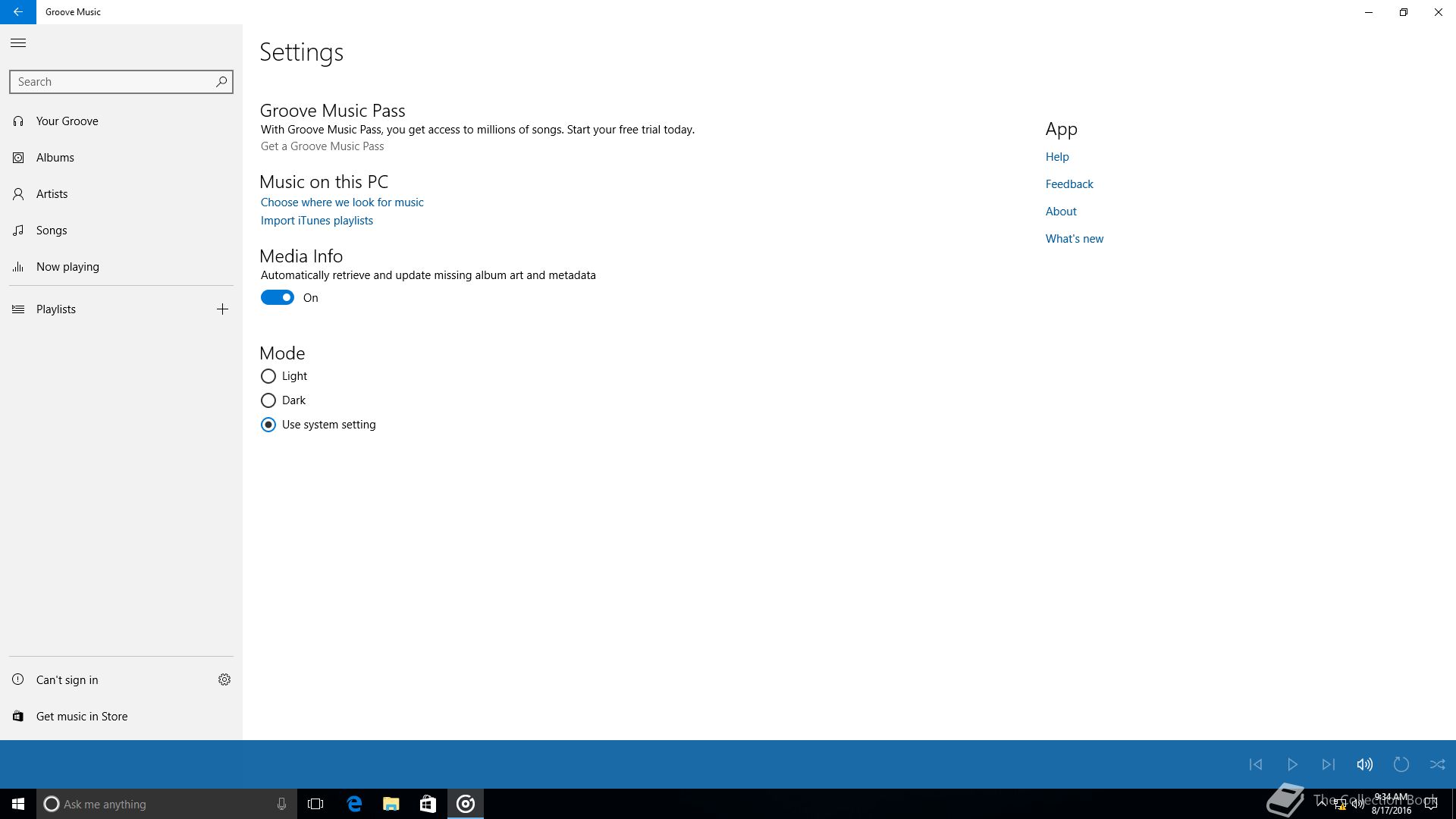Viewport: 1456px width, 819px height.
Task: Click the Get music in Store bag icon
Action: (18, 717)
